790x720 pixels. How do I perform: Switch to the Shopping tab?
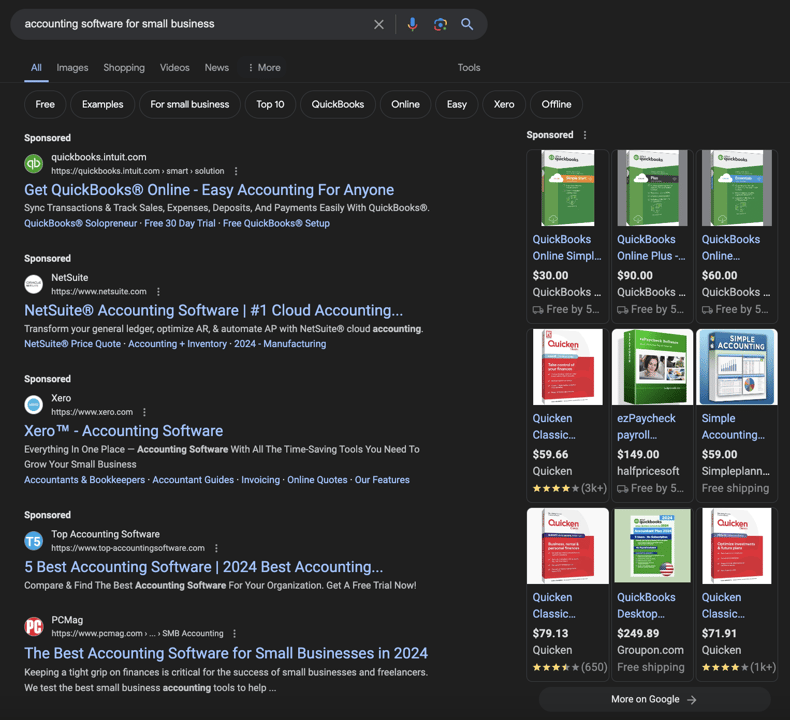click(124, 68)
